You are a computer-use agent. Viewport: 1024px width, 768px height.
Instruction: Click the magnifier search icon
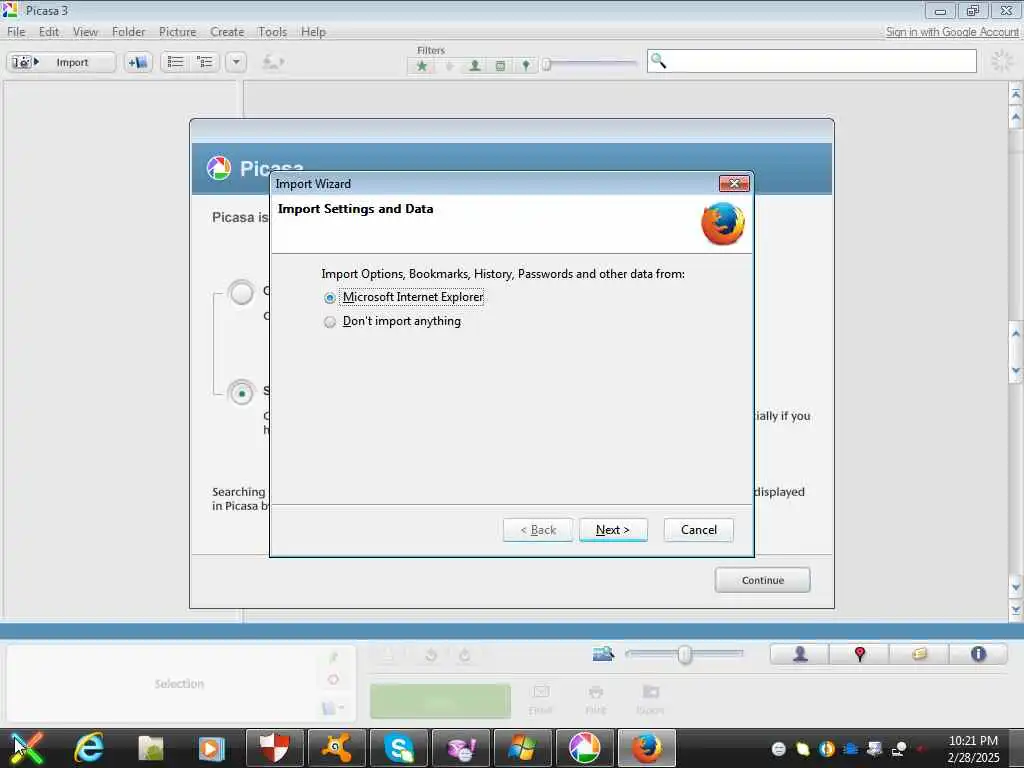658,61
